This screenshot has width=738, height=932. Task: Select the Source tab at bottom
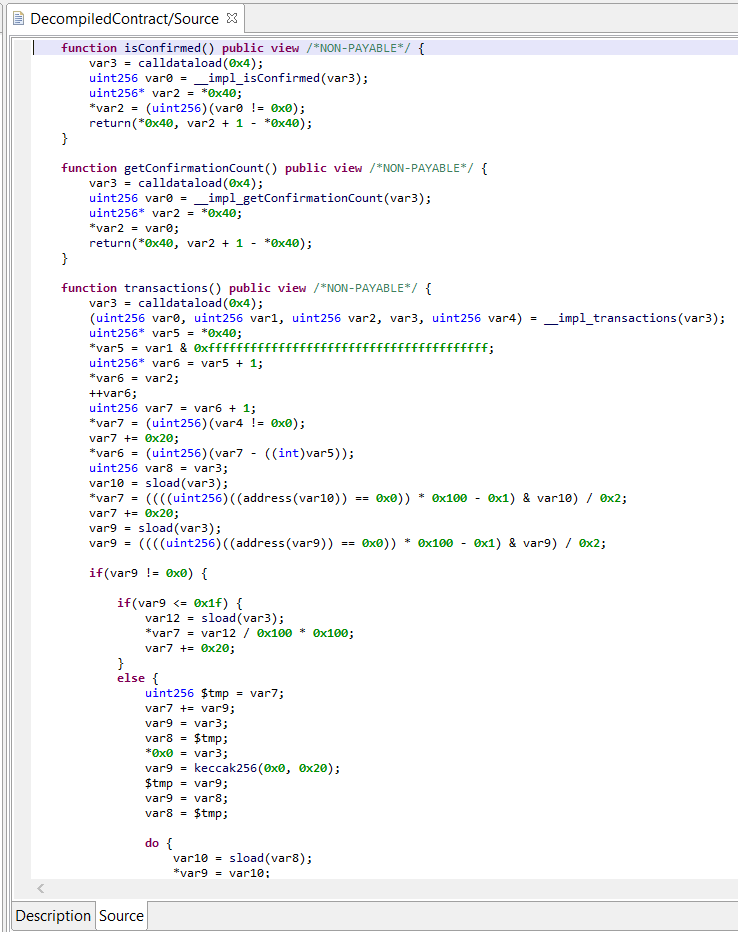click(x=121, y=915)
